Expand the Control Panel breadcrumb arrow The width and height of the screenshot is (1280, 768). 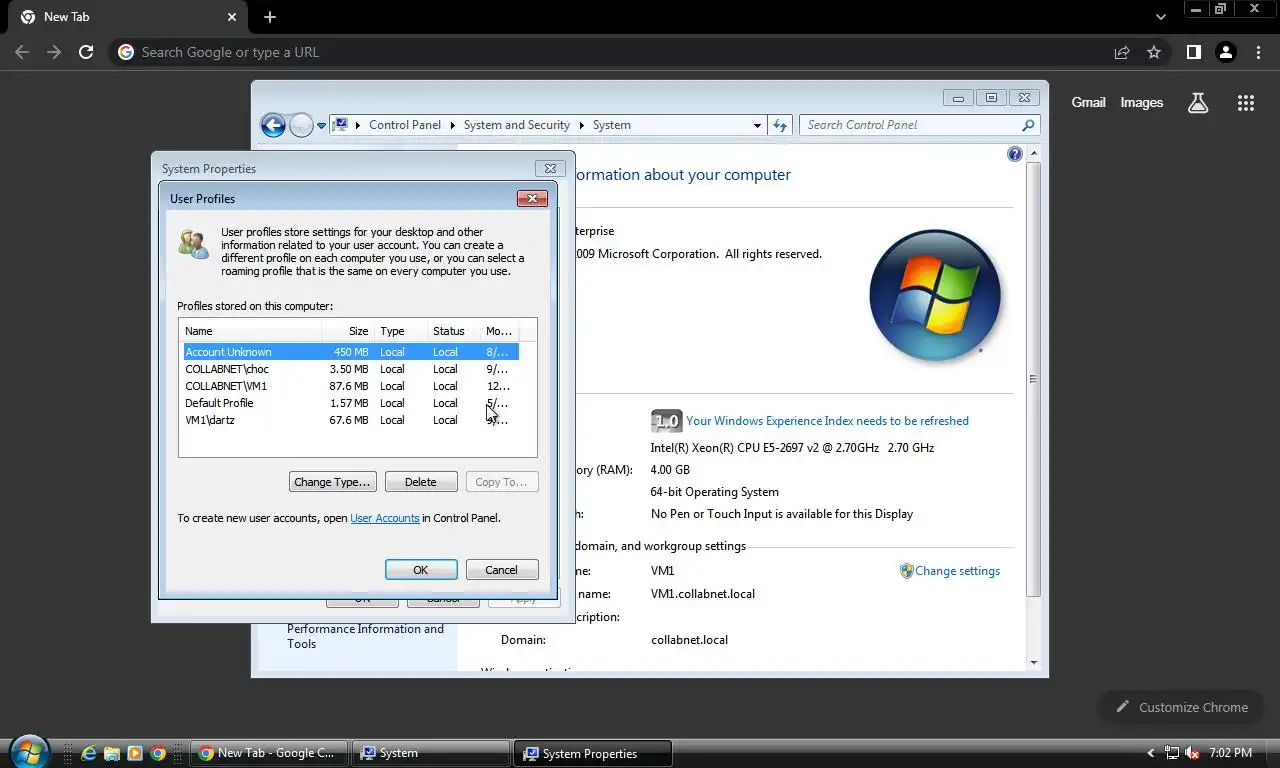pos(452,125)
